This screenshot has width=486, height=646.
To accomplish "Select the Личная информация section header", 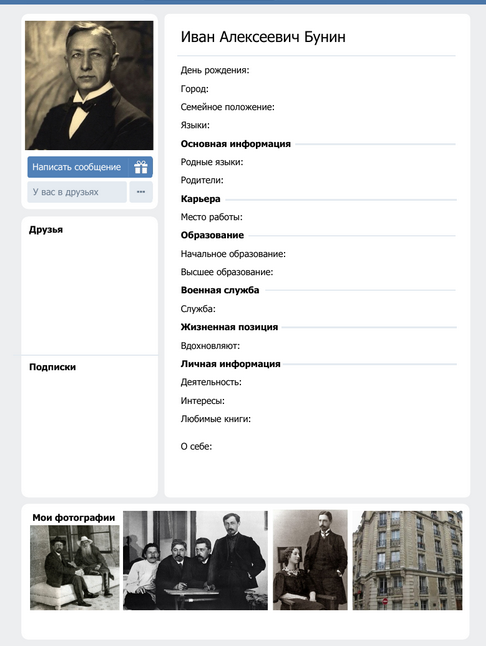I will (231, 364).
